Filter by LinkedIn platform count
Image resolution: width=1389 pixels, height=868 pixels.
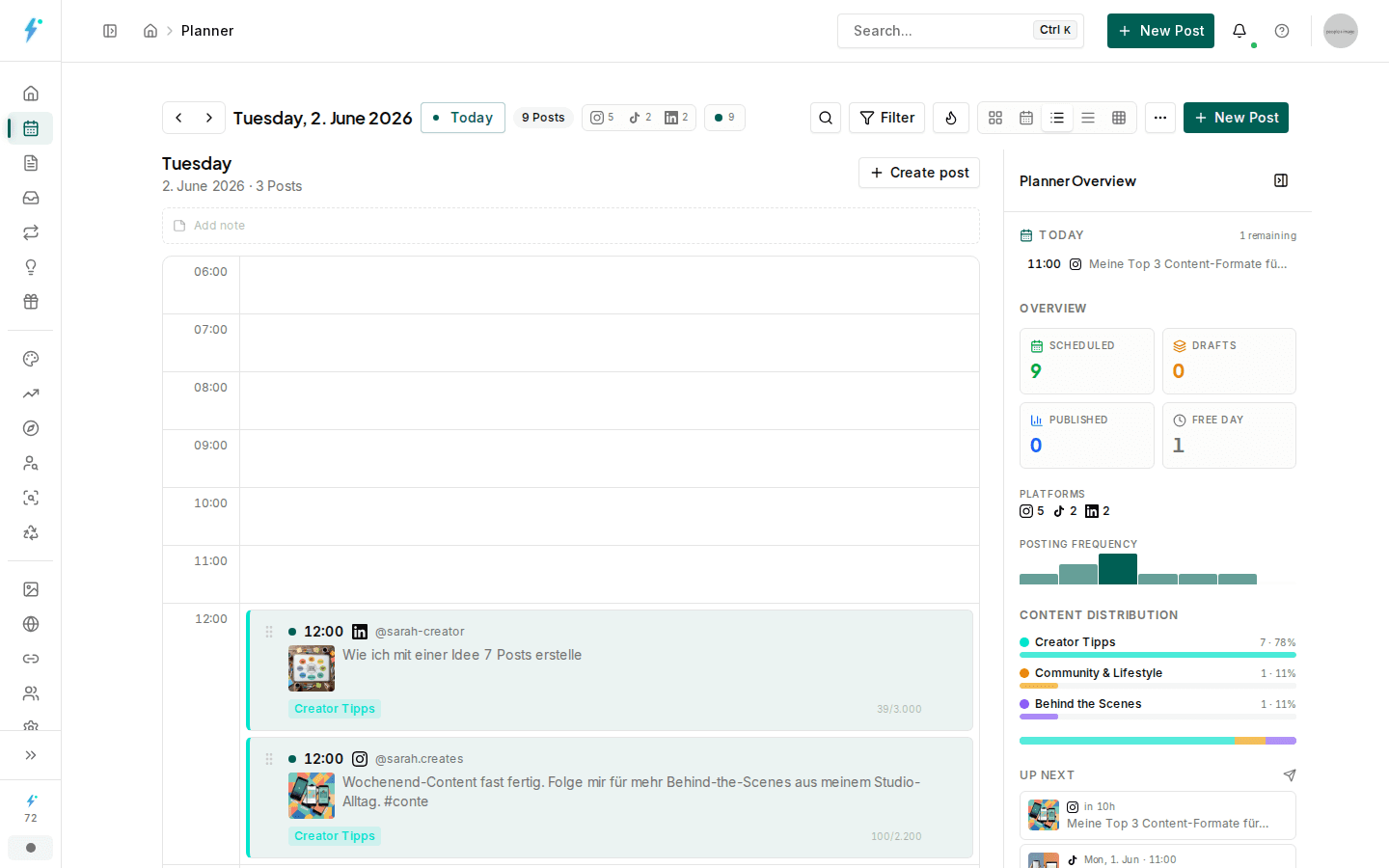pyautogui.click(x=676, y=118)
